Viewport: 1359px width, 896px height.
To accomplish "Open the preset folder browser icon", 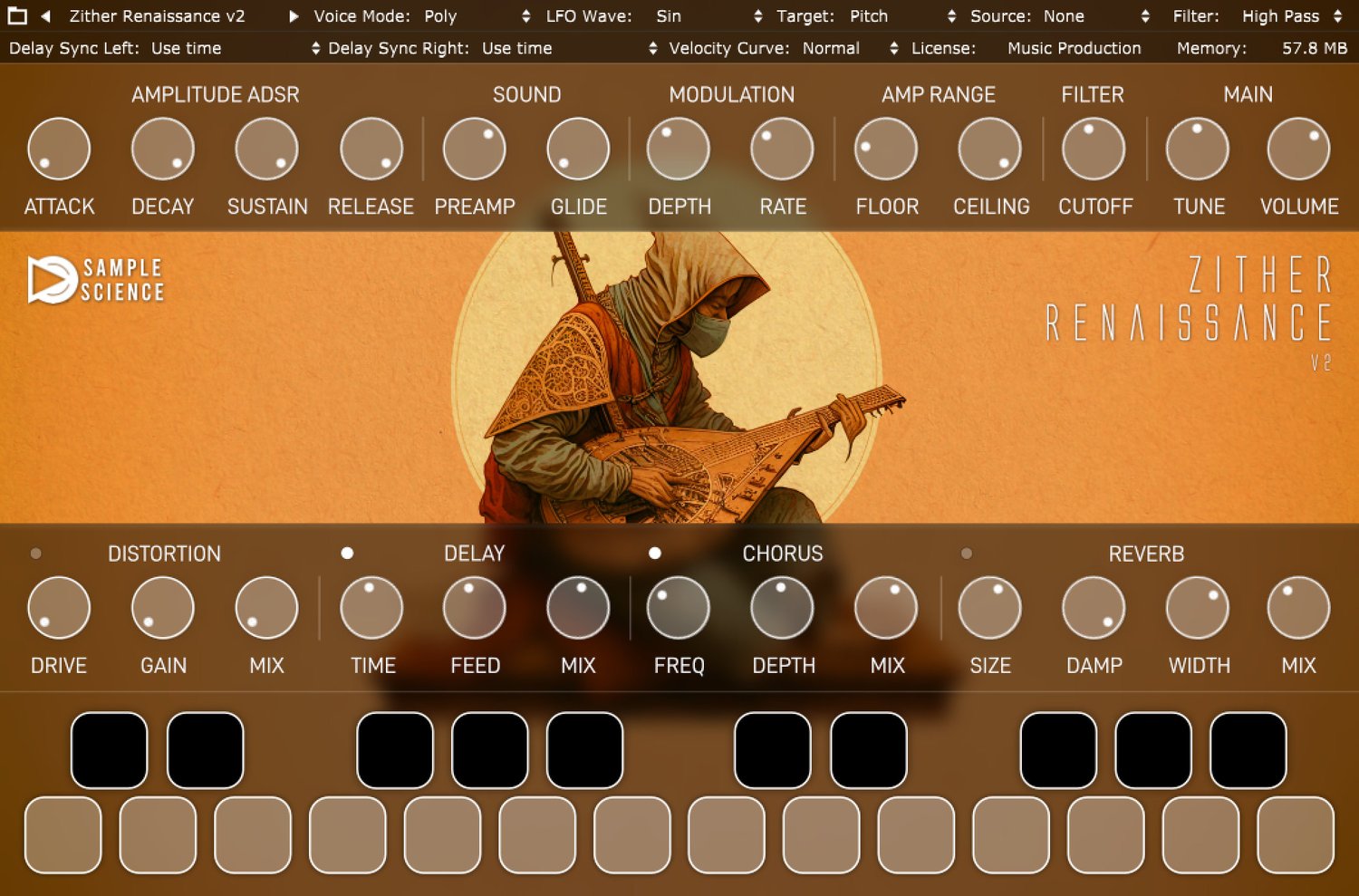I will point(16,16).
